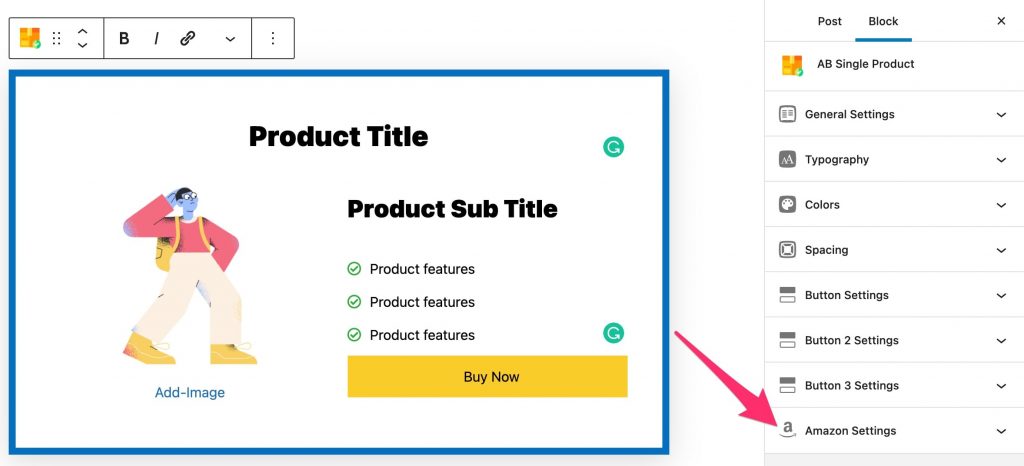Expand the Amazon Settings panel
Viewport: 1024px width, 466px height.
click(x=894, y=431)
